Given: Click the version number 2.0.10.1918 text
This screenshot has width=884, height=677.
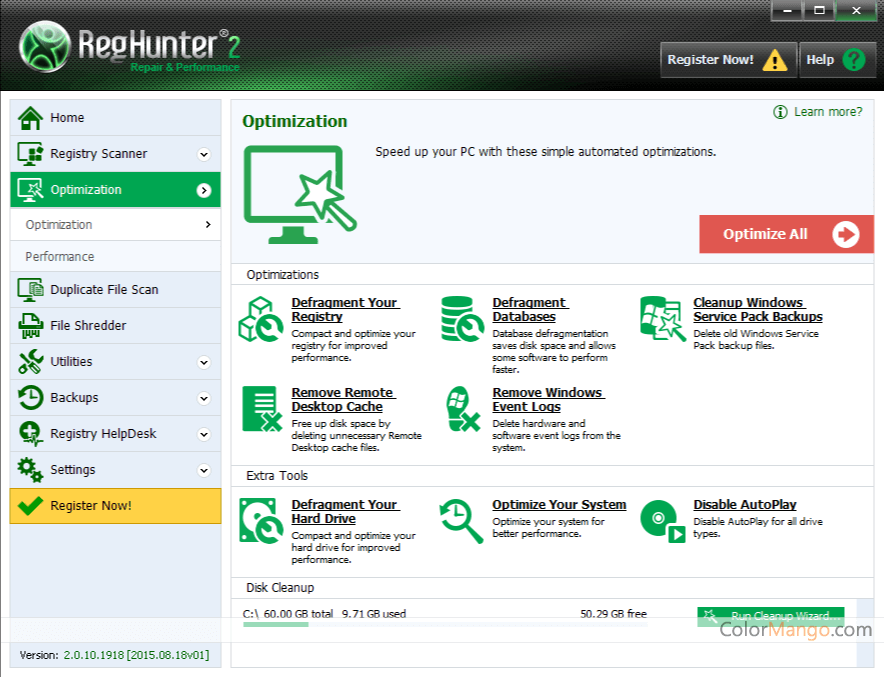Looking at the screenshot, I should [x=94, y=655].
